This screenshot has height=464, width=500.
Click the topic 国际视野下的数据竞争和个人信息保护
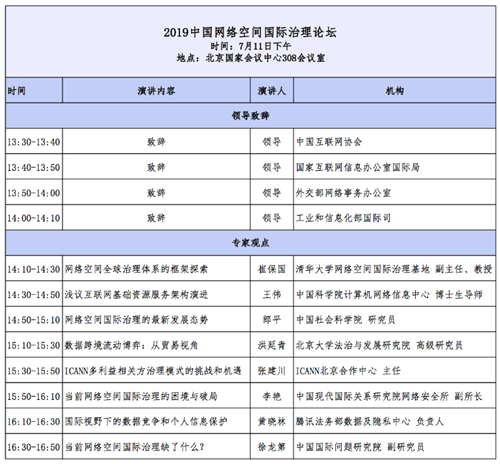(146, 422)
